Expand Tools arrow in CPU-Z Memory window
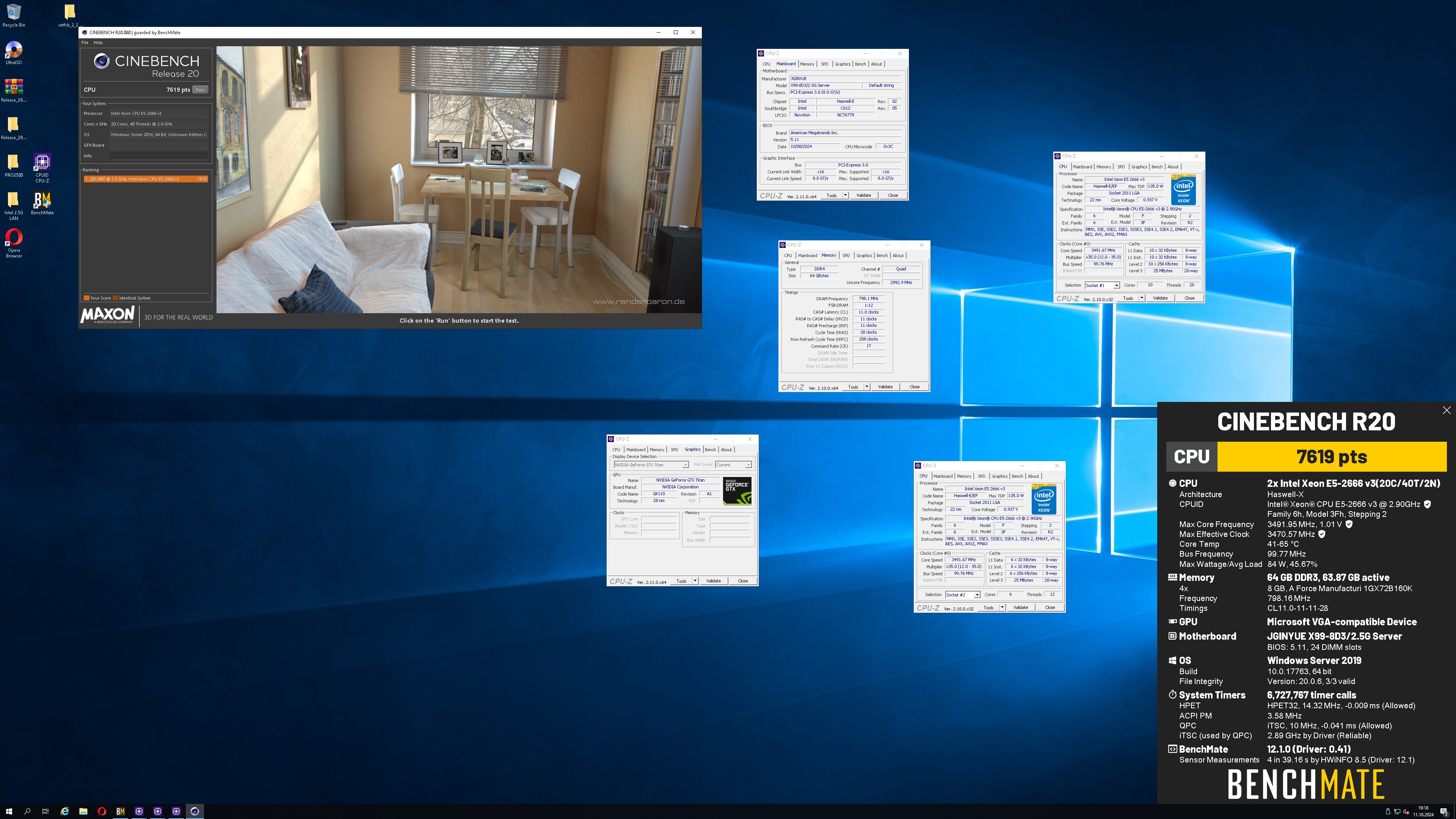Image resolution: width=1456 pixels, height=819 pixels. pyautogui.click(x=866, y=387)
